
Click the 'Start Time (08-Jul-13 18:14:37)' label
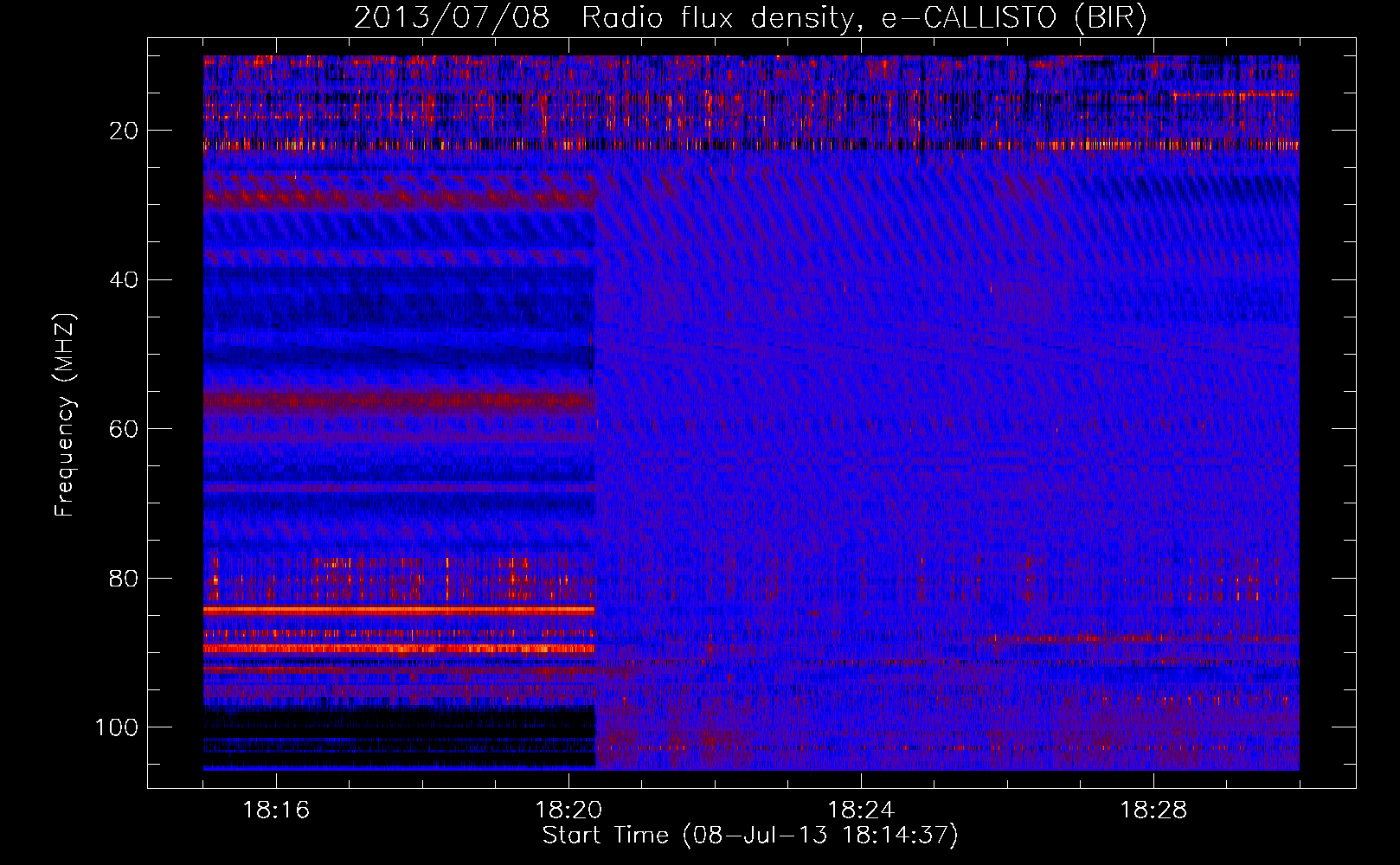point(750,836)
